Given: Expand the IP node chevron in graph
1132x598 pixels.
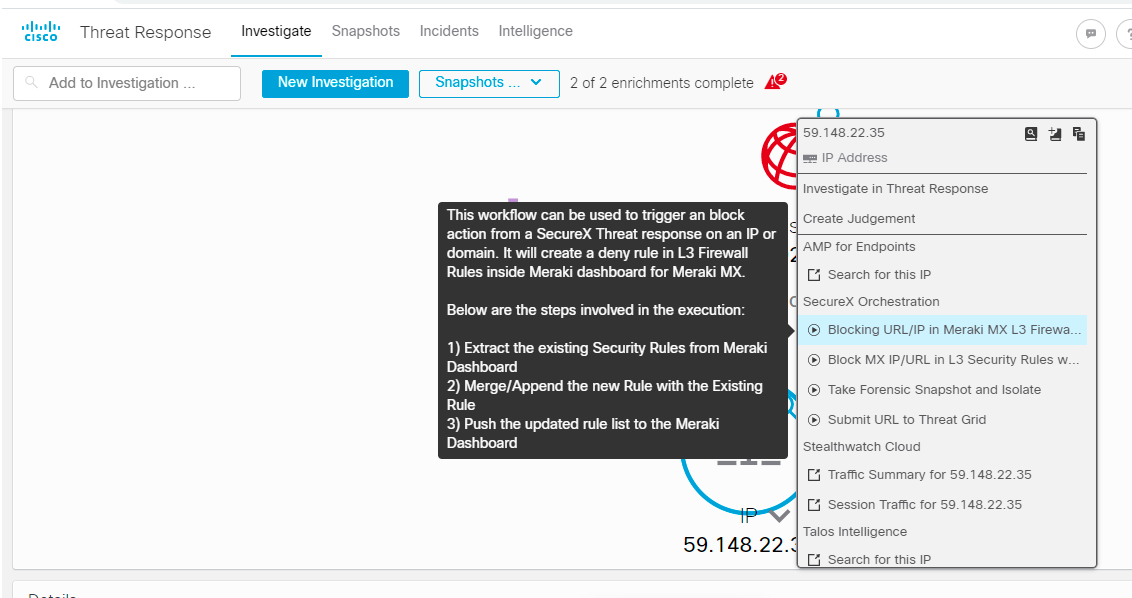Looking at the screenshot, I should (x=780, y=516).
